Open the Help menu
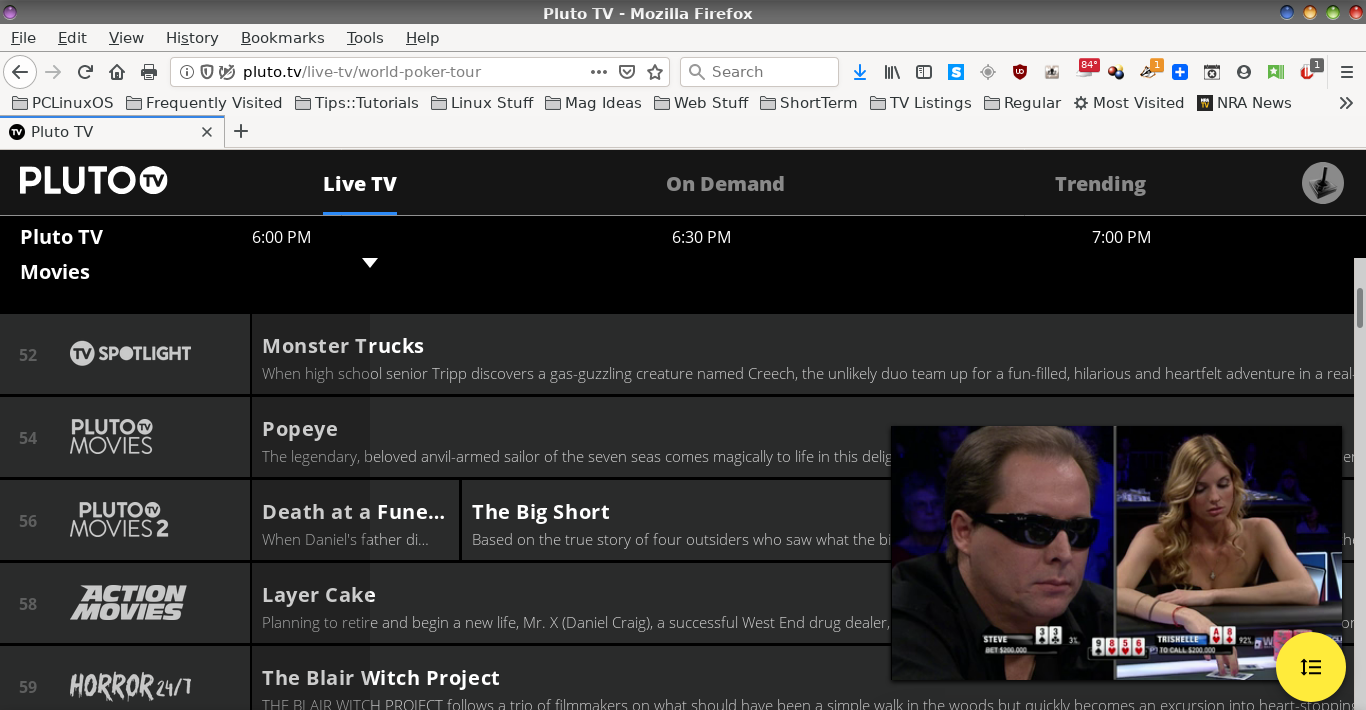The height and width of the screenshot is (710, 1366). (422, 38)
